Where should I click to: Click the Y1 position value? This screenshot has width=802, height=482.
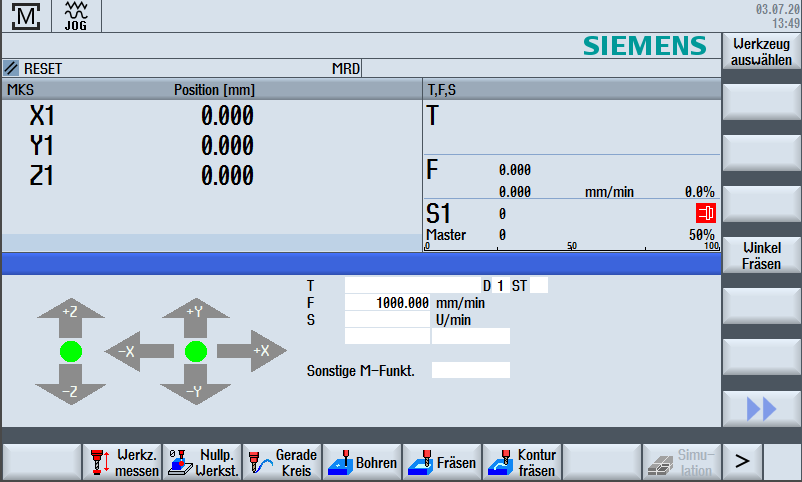pyautogui.click(x=227, y=145)
